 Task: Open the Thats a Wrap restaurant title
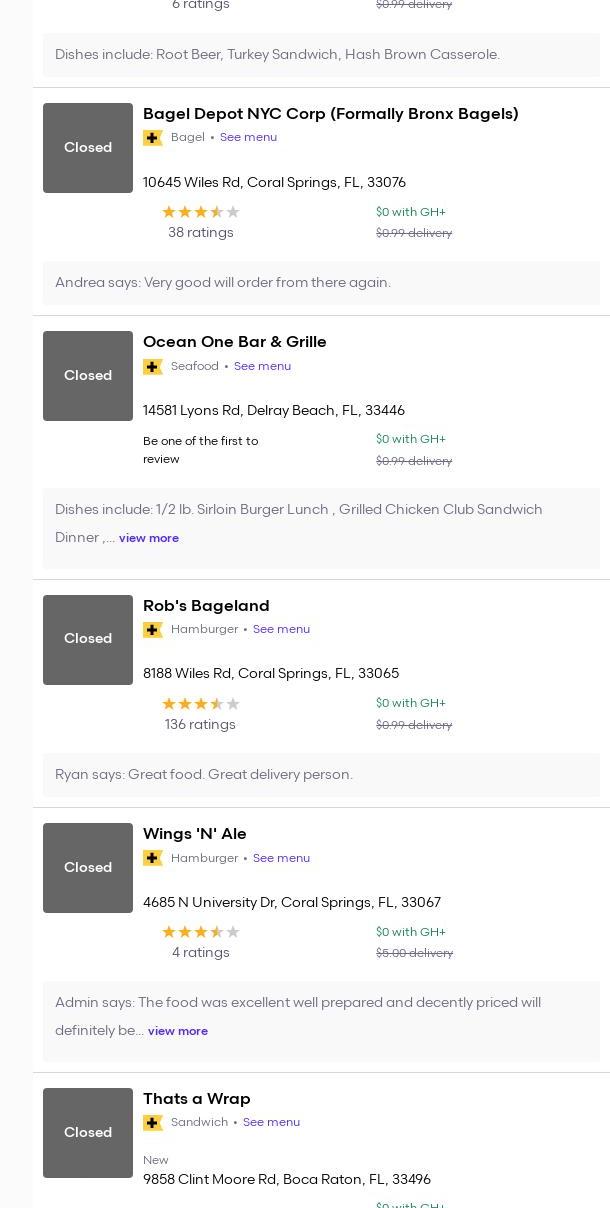tap(197, 1099)
